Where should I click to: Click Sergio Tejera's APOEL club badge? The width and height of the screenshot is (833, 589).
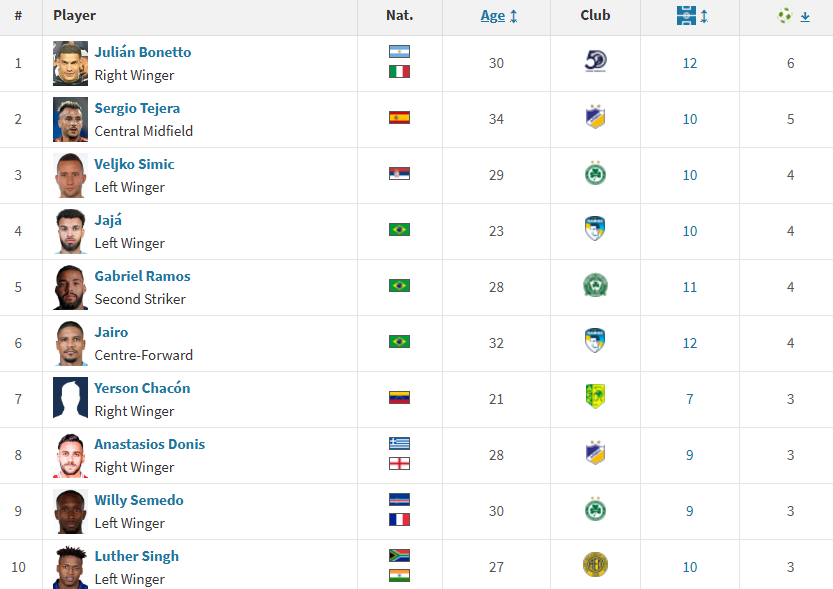tap(596, 117)
